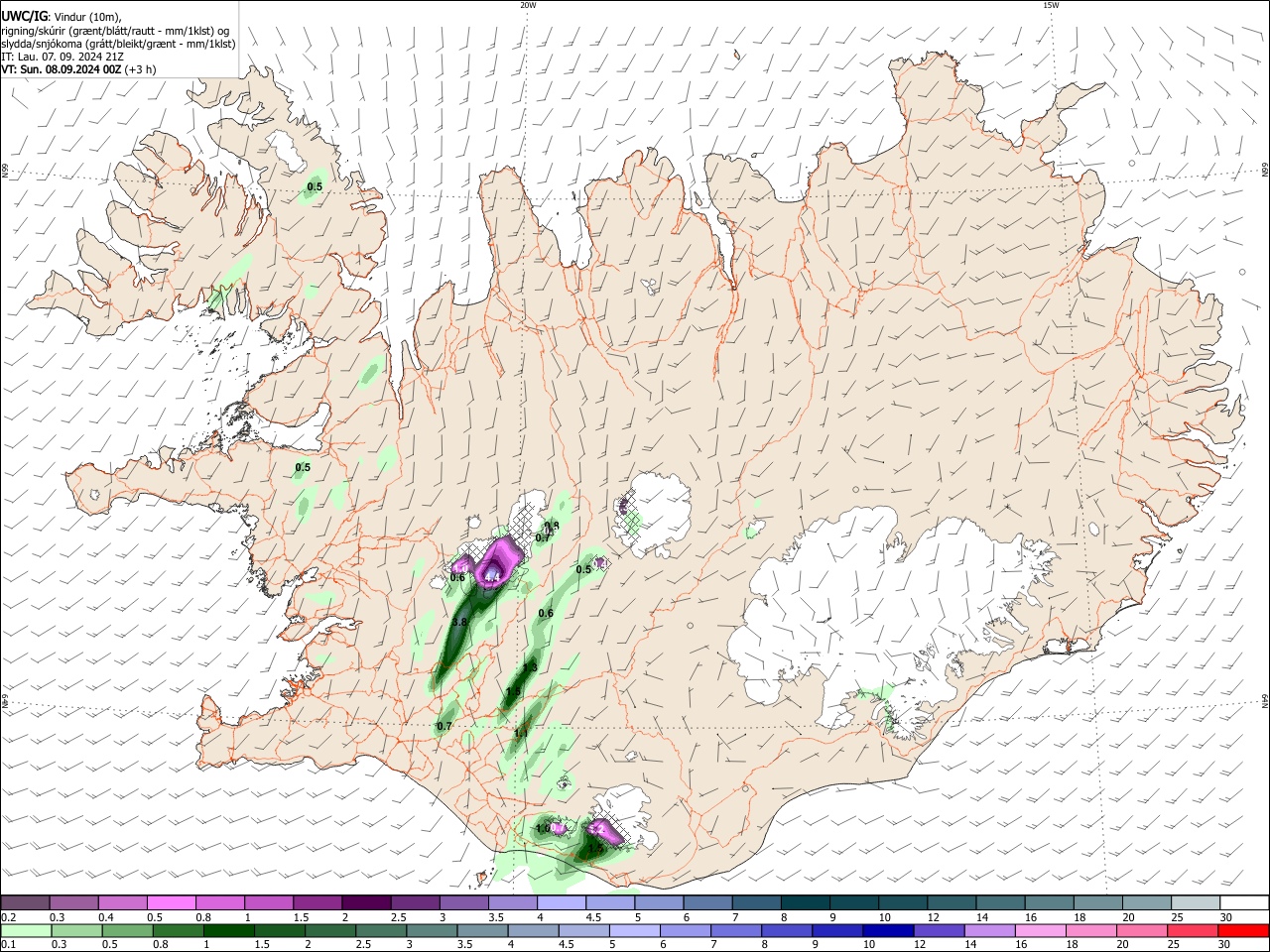Viewport: 1270px width, 952px height.
Task: Click the 15W longitude label
Action: pos(1051,5)
